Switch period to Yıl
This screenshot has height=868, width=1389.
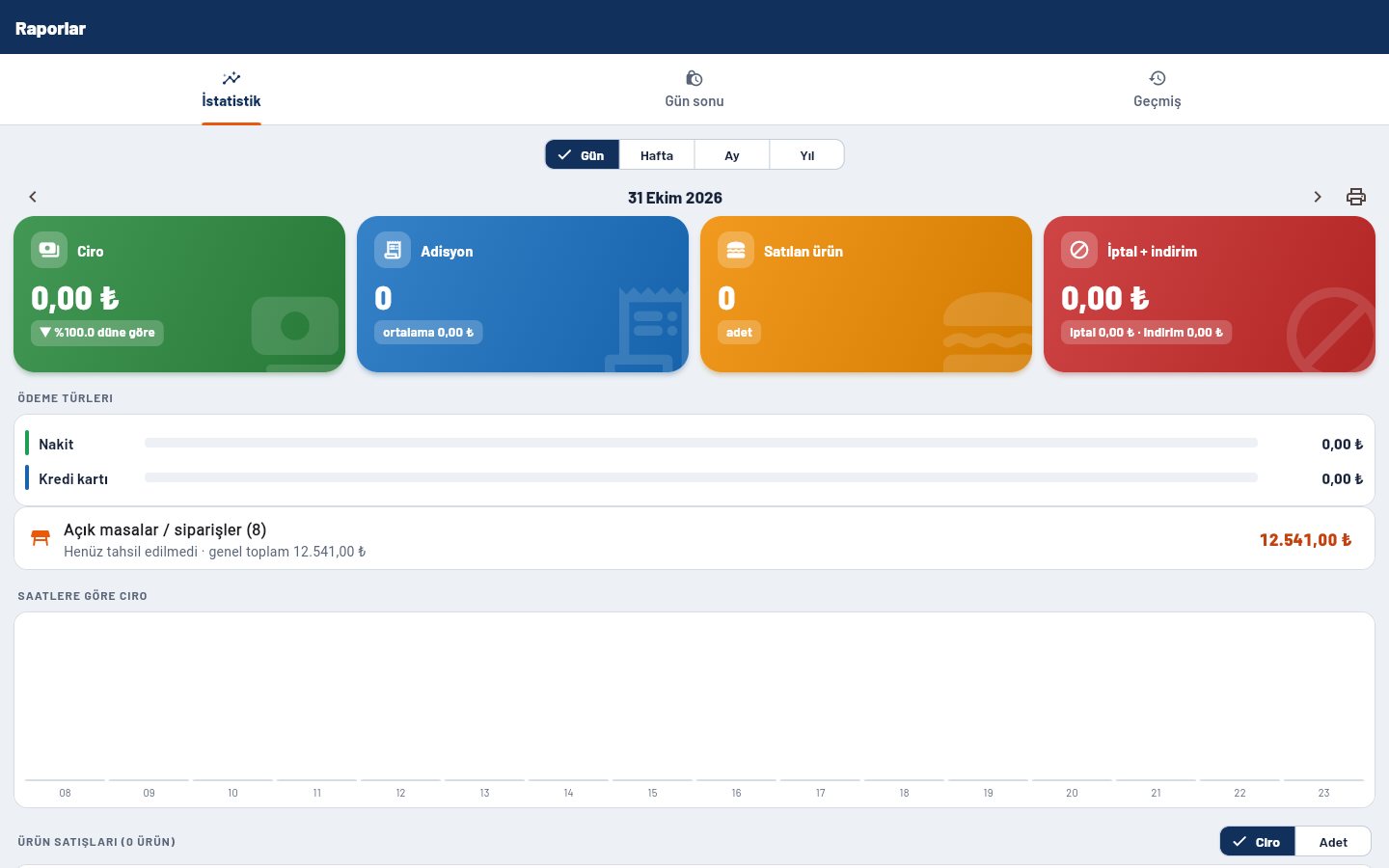coord(807,154)
